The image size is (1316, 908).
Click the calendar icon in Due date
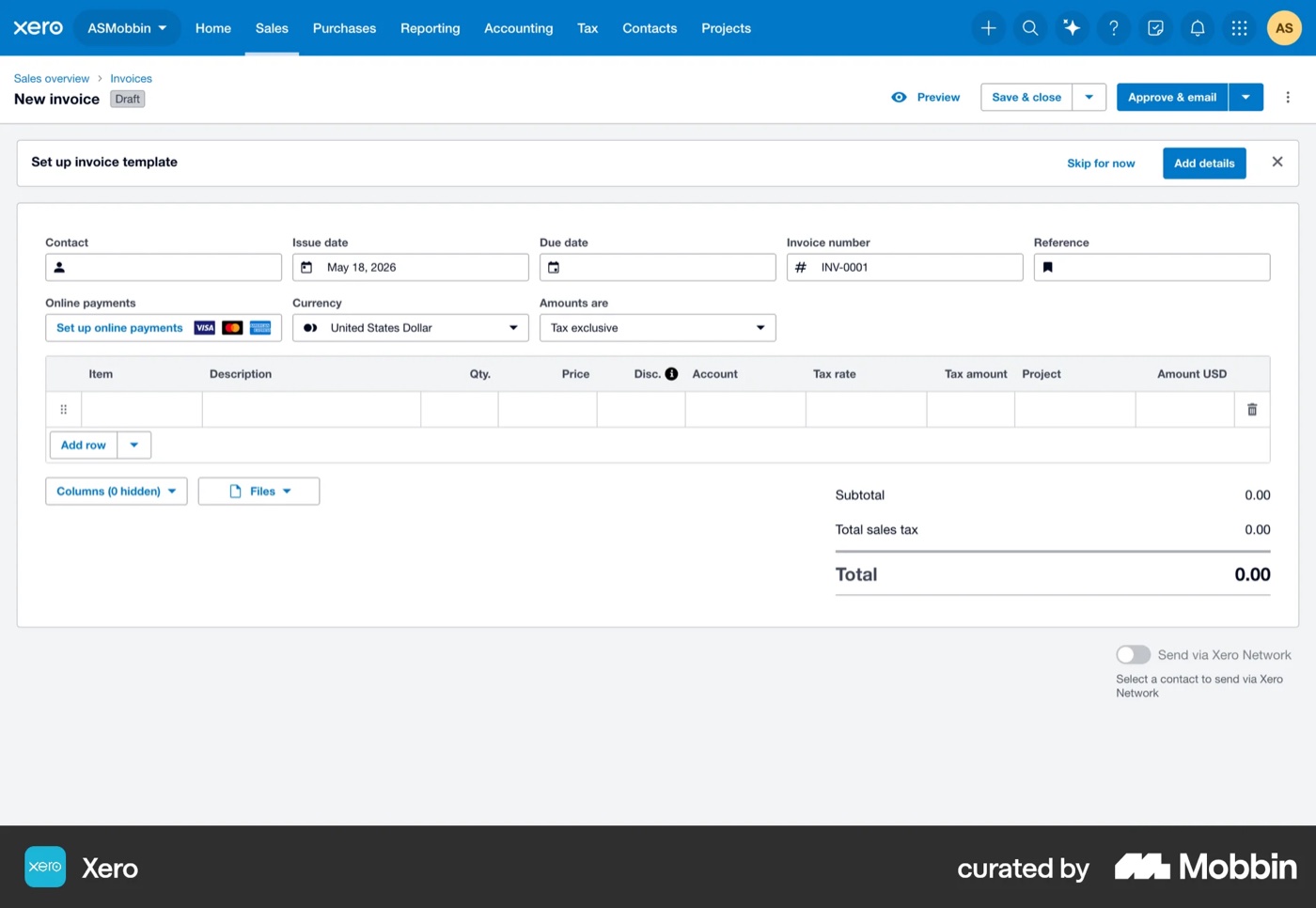(x=554, y=268)
